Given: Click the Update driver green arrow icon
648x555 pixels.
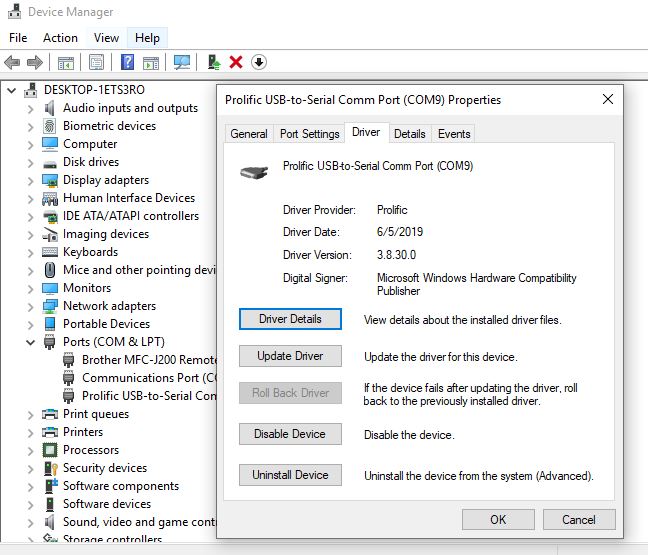Looking at the screenshot, I should pos(214,62).
